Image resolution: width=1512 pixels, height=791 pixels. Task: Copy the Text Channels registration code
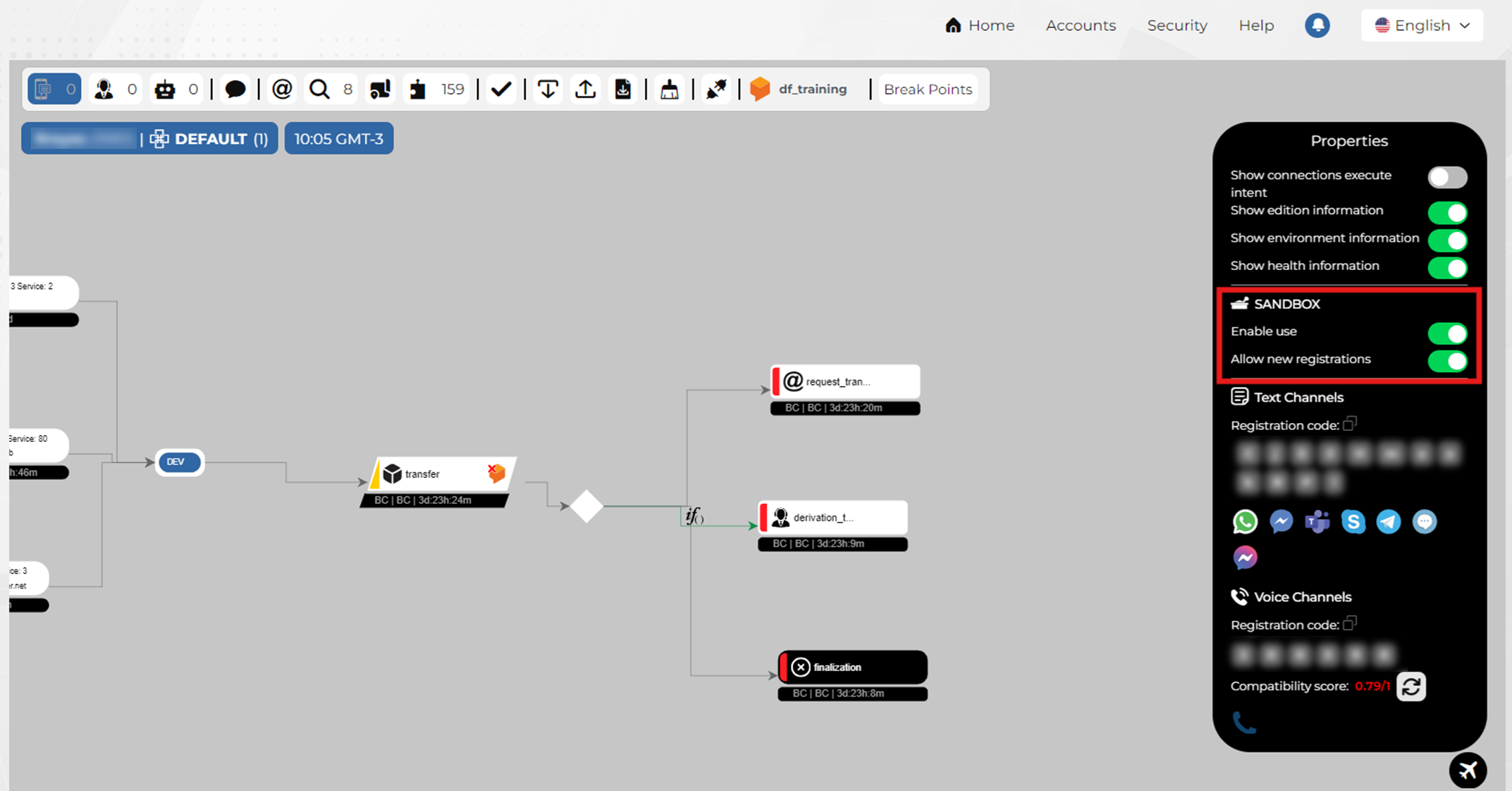coord(1350,424)
